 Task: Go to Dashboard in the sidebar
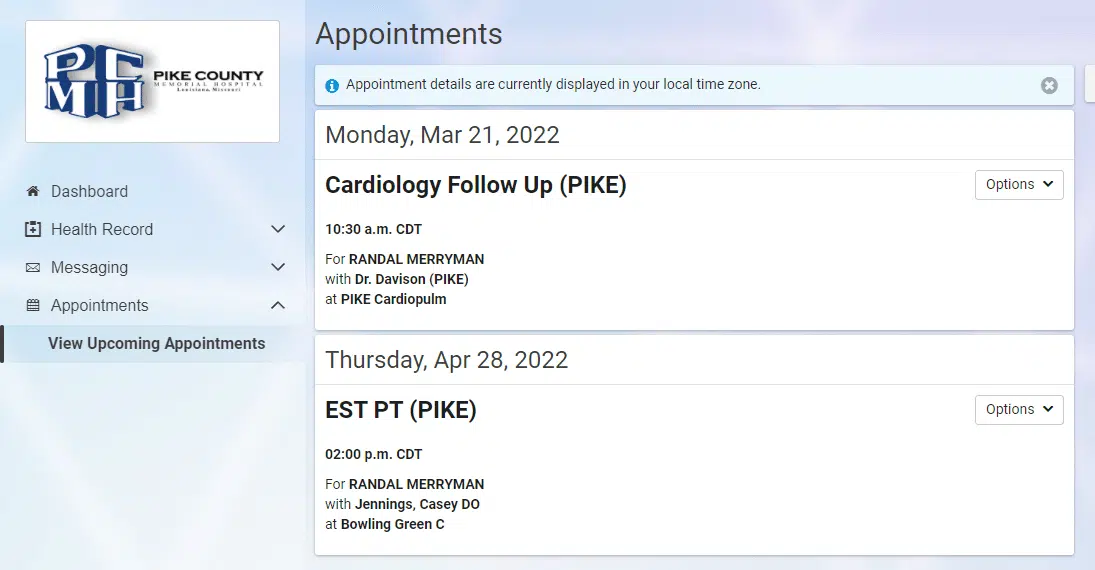(x=90, y=191)
